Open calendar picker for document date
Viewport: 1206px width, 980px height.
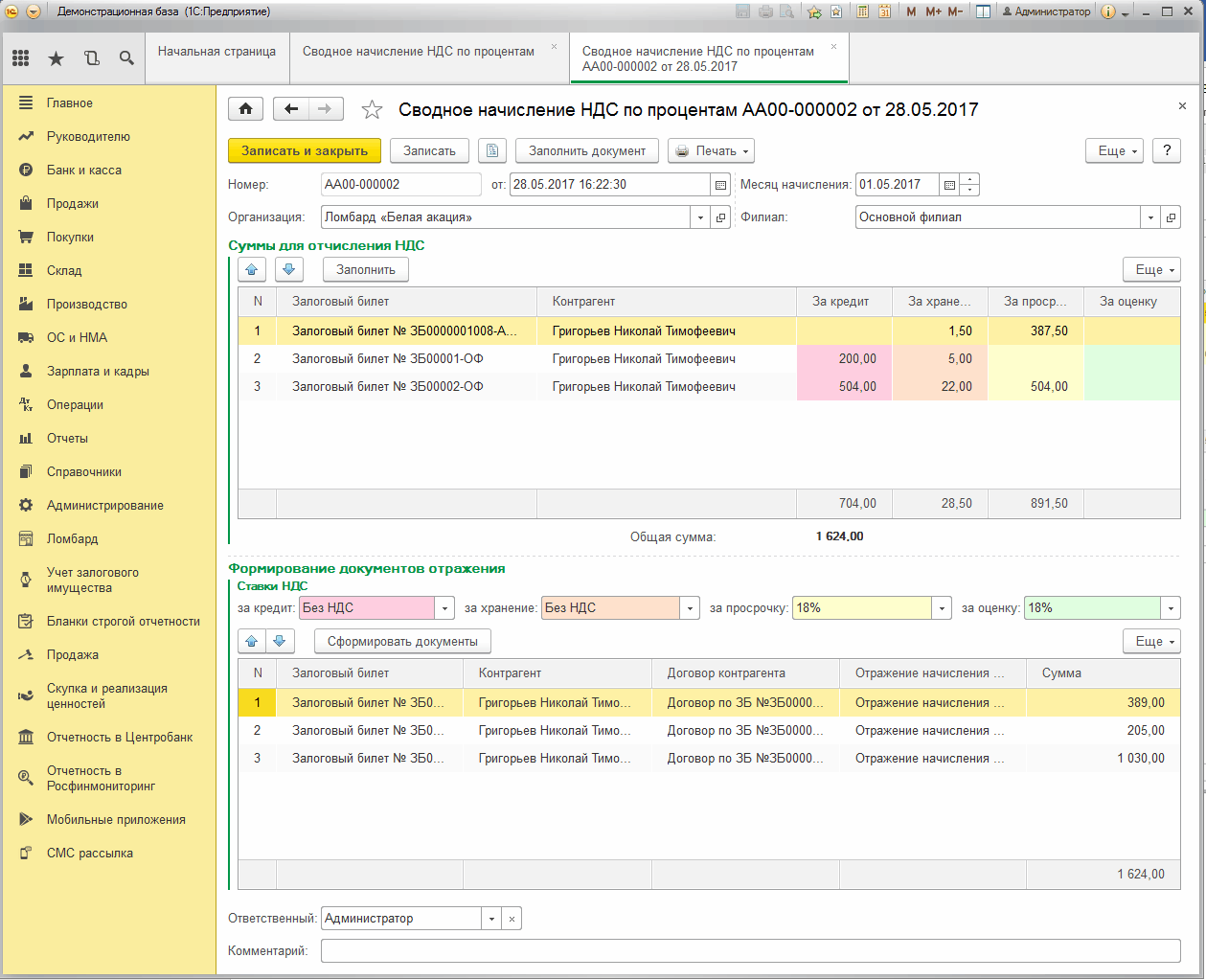(720, 185)
